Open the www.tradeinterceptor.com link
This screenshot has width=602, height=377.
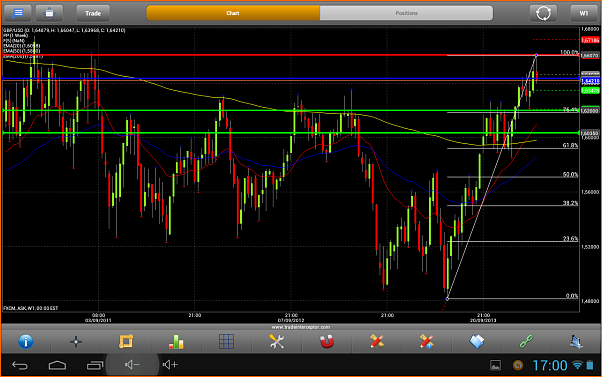(301, 327)
